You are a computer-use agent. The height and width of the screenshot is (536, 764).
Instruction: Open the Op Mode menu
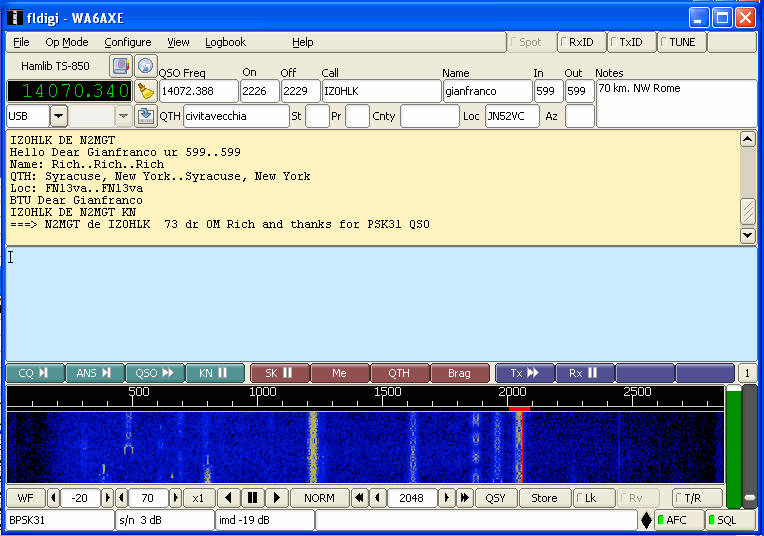coord(67,42)
